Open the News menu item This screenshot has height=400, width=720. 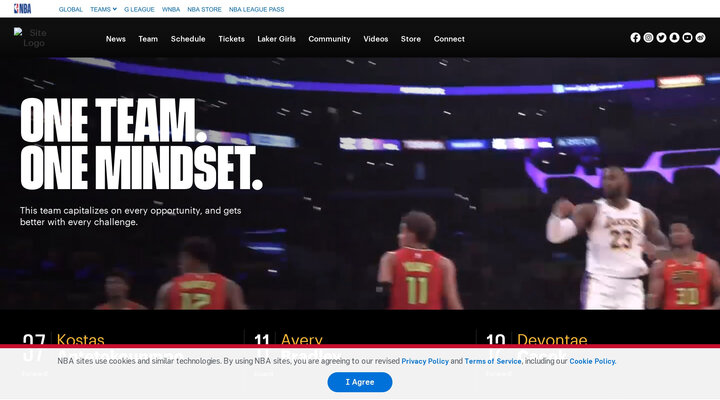click(116, 39)
